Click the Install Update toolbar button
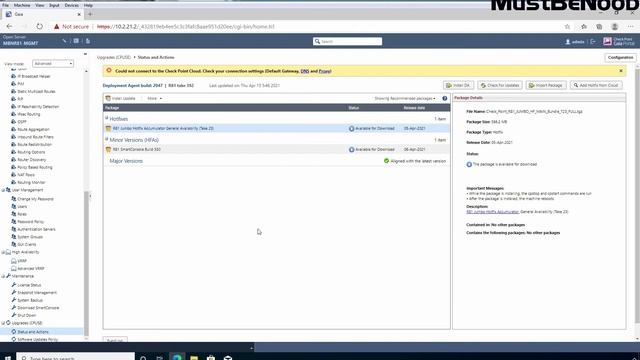The image size is (640, 360). [120, 98]
